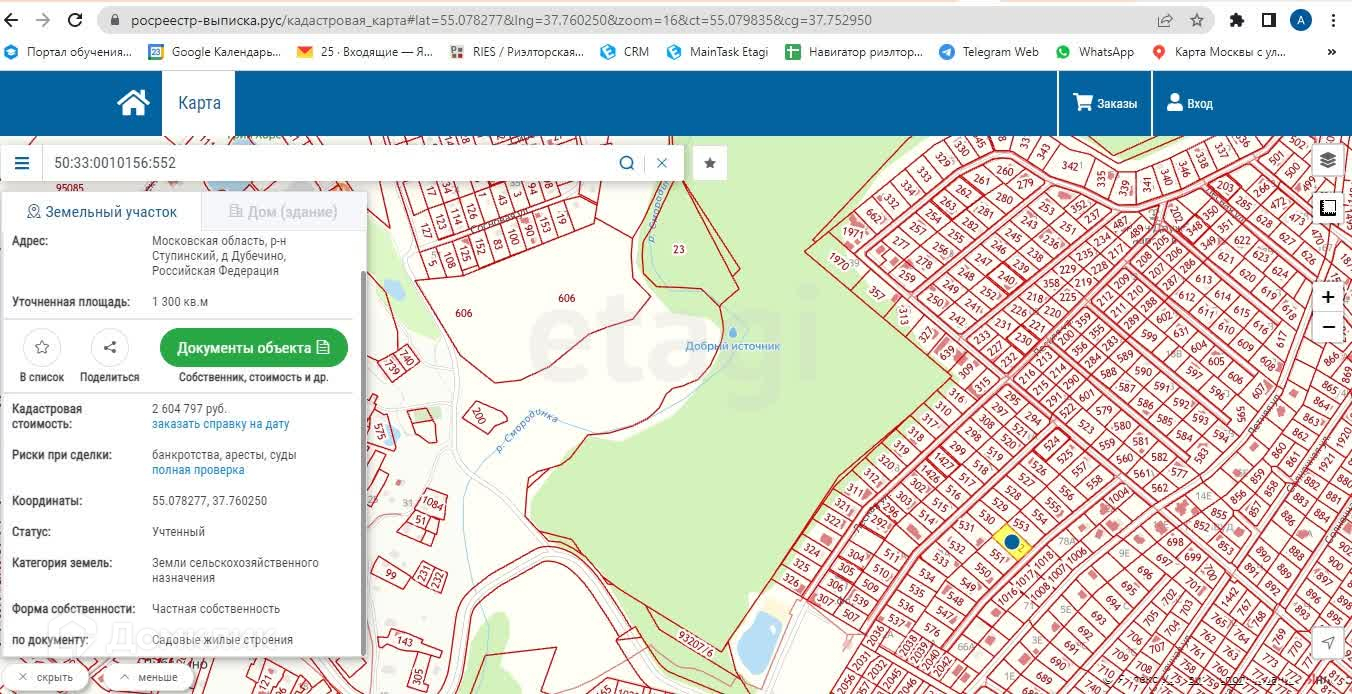Open the 'полная проверка' link

(198, 470)
